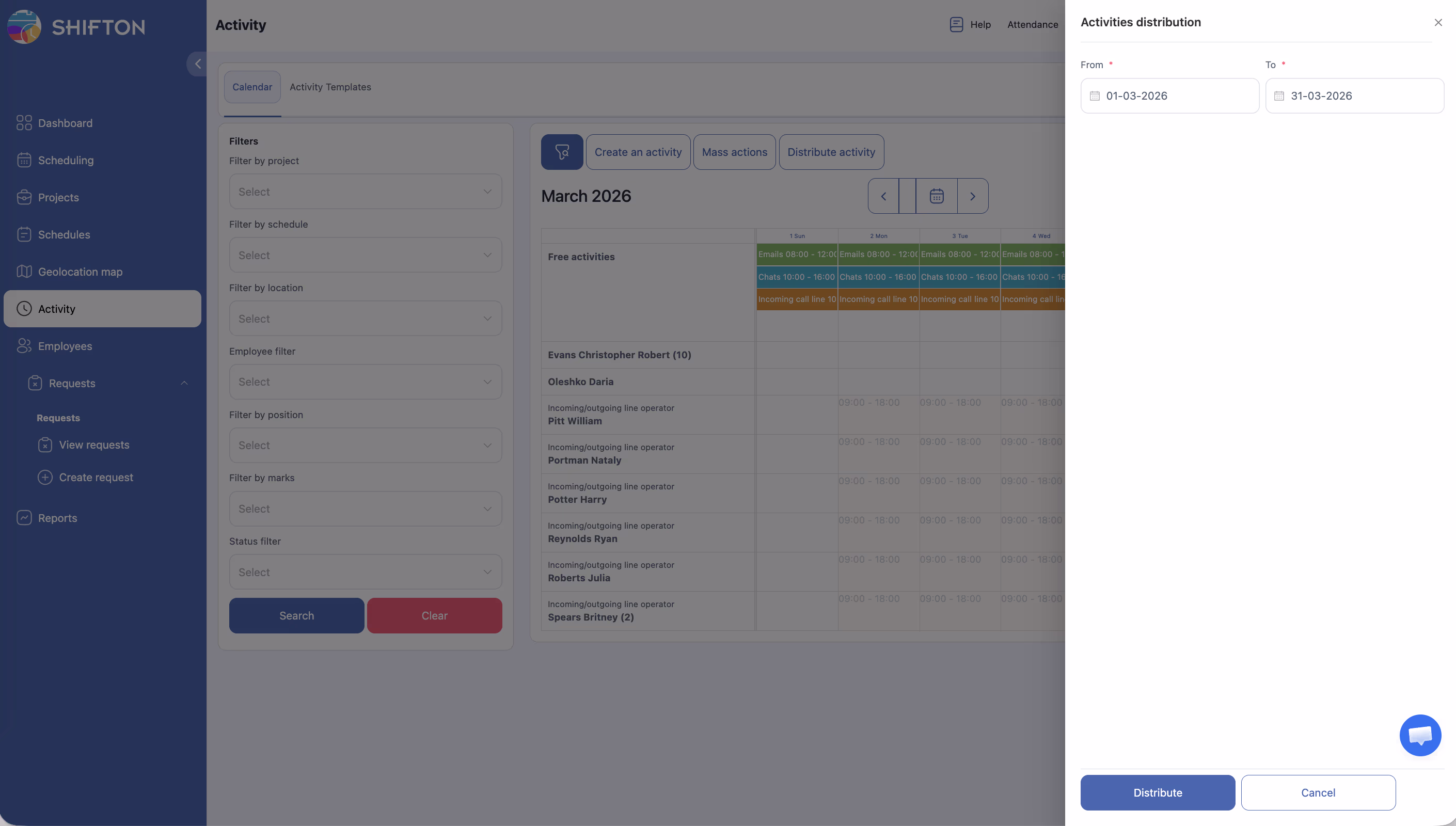Viewport: 1456px width, 826px height.
Task: Open the calendar date picker icon
Action: click(937, 196)
